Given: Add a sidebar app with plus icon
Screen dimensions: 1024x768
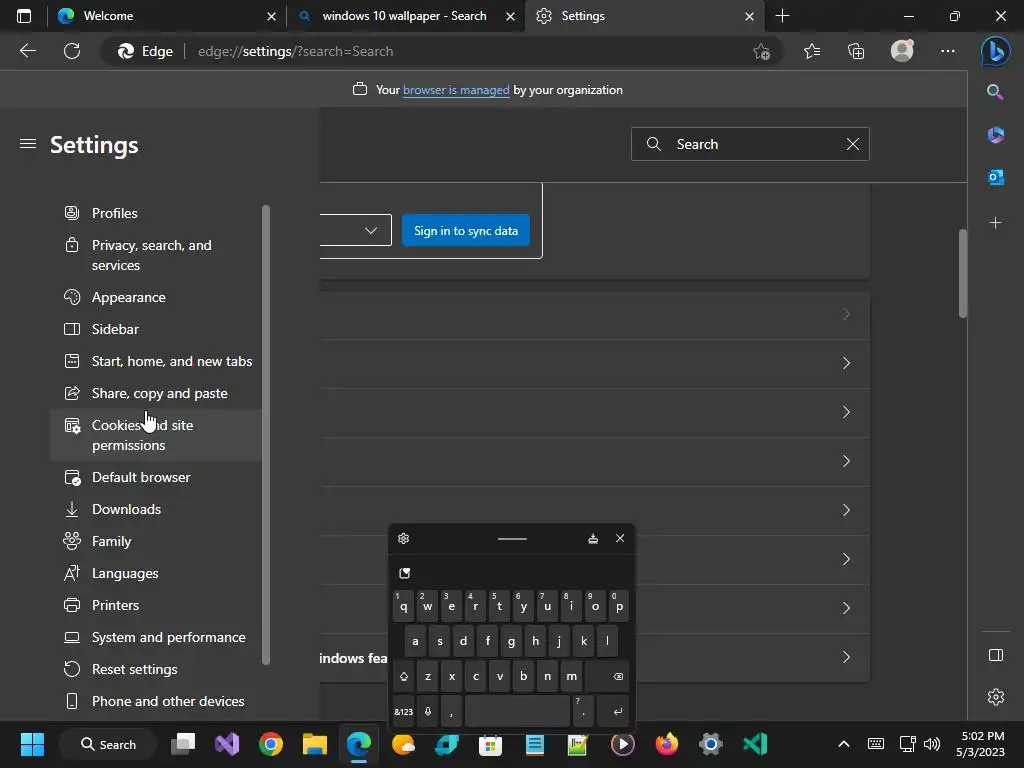Looking at the screenshot, I should 995,223.
